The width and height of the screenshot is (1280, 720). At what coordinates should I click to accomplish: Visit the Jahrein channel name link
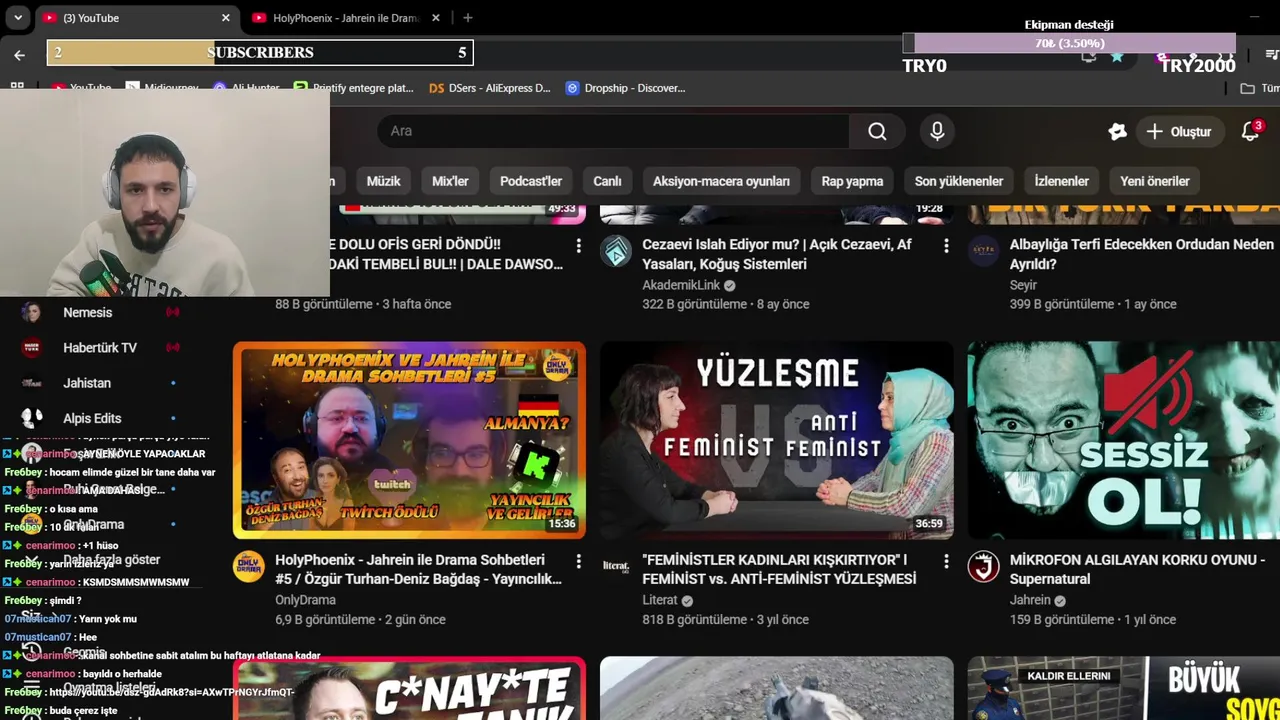pyautogui.click(x=1030, y=600)
